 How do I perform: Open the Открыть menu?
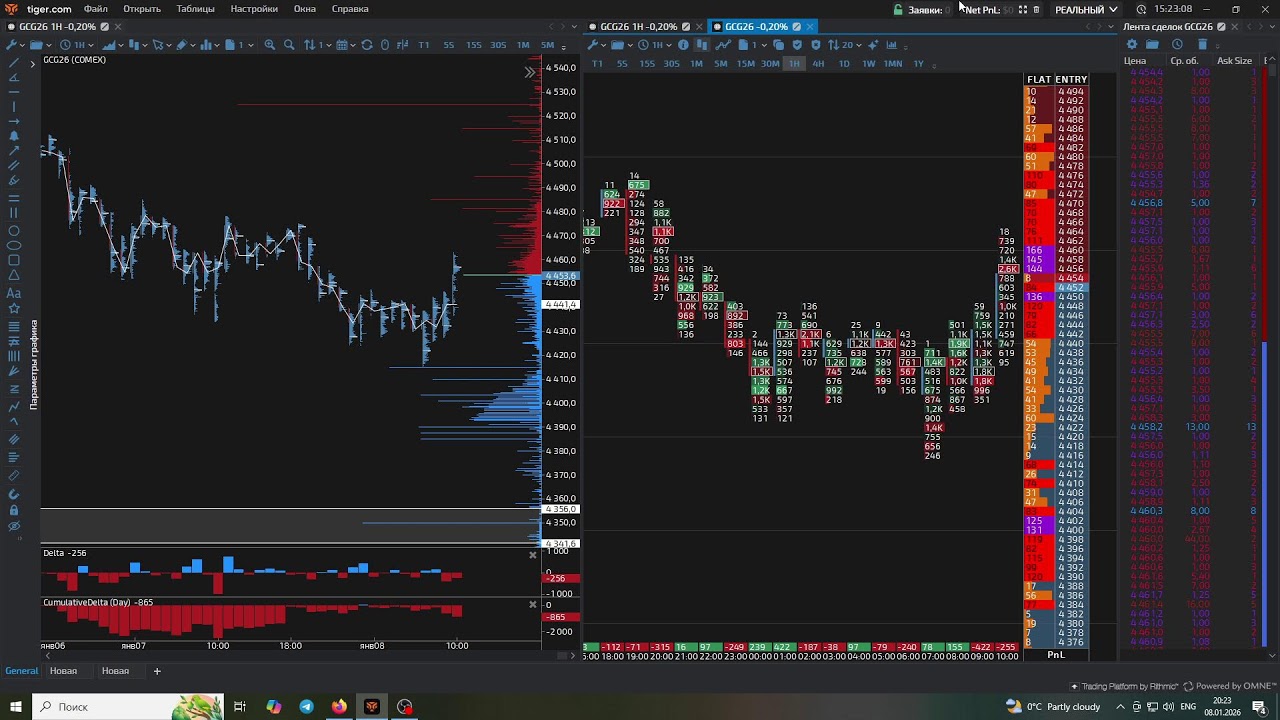(142, 9)
